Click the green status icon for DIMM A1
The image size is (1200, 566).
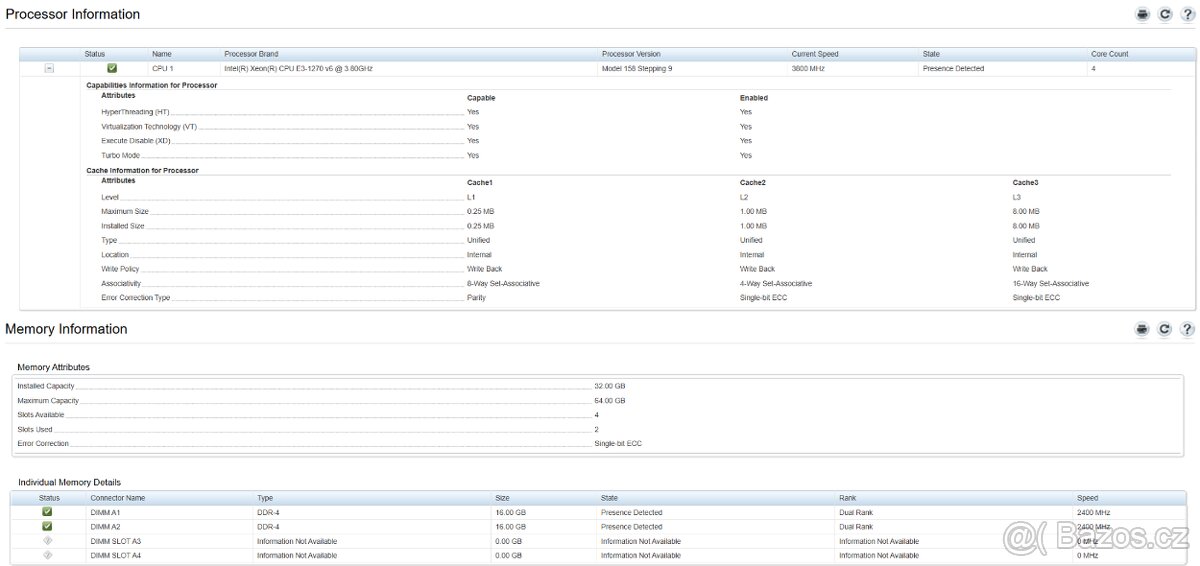[47, 512]
